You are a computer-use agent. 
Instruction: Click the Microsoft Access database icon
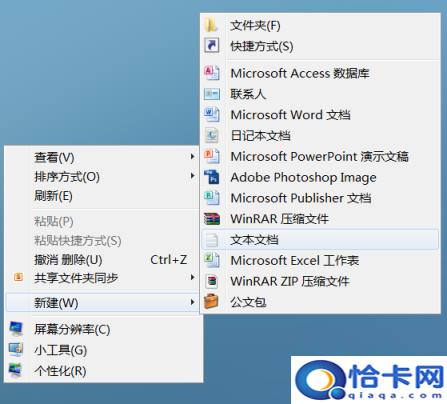tap(212, 73)
